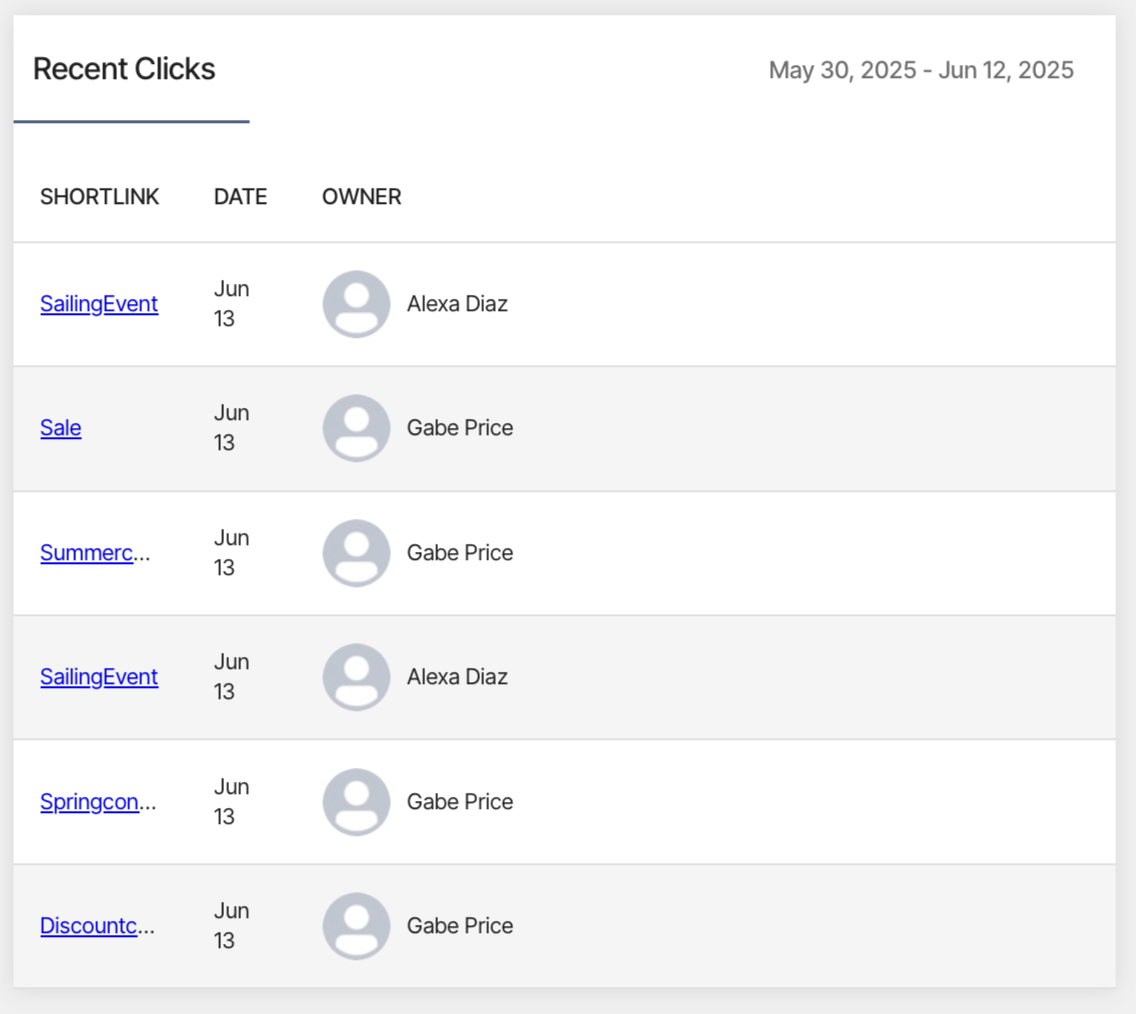Click the avatar icon in the Sale row
The height and width of the screenshot is (1014, 1136).
(356, 428)
